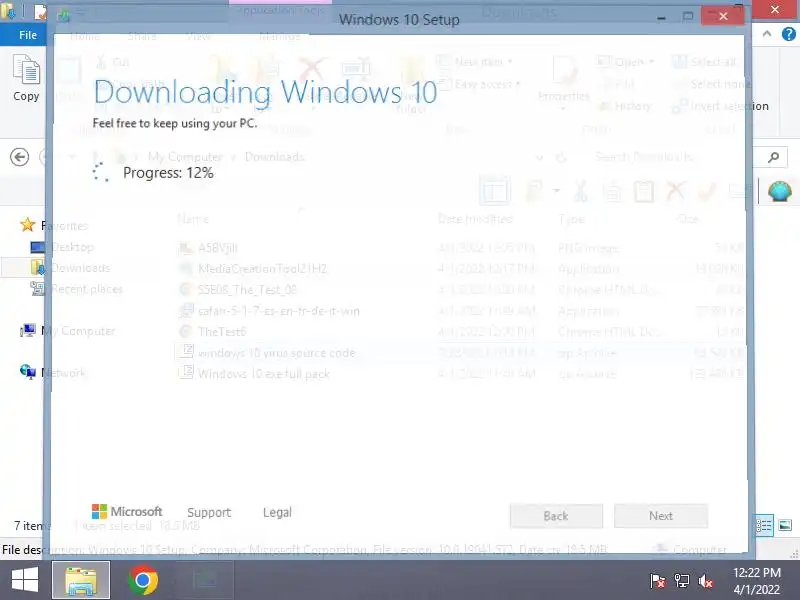Open Action Center flag in system tray
Image resolution: width=800 pixels, height=600 pixels.
click(x=657, y=581)
